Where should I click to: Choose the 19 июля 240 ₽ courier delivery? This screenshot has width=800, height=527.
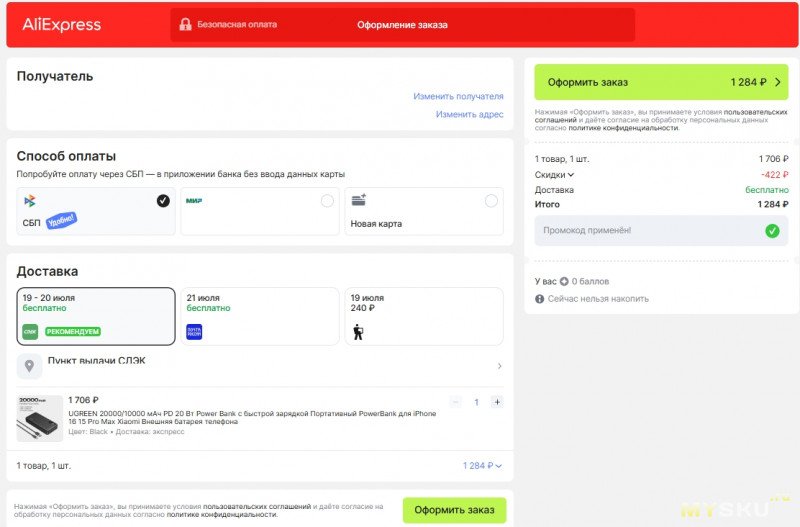[x=424, y=316]
